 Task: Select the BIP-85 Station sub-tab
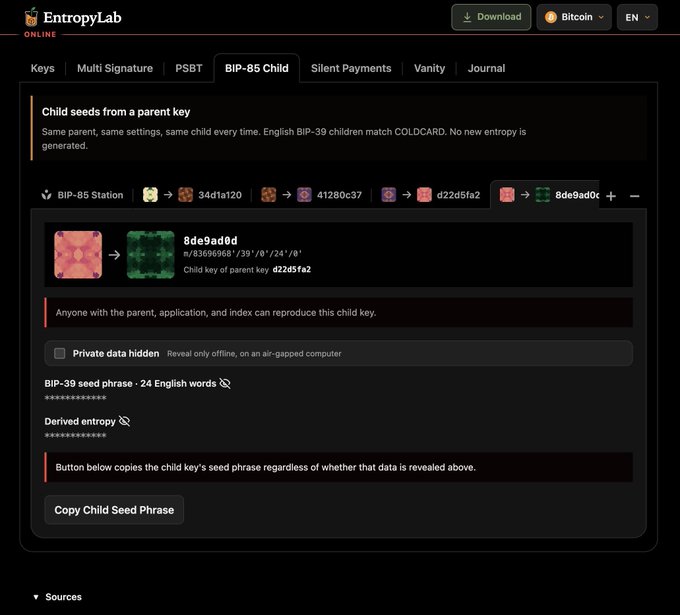pos(82,195)
